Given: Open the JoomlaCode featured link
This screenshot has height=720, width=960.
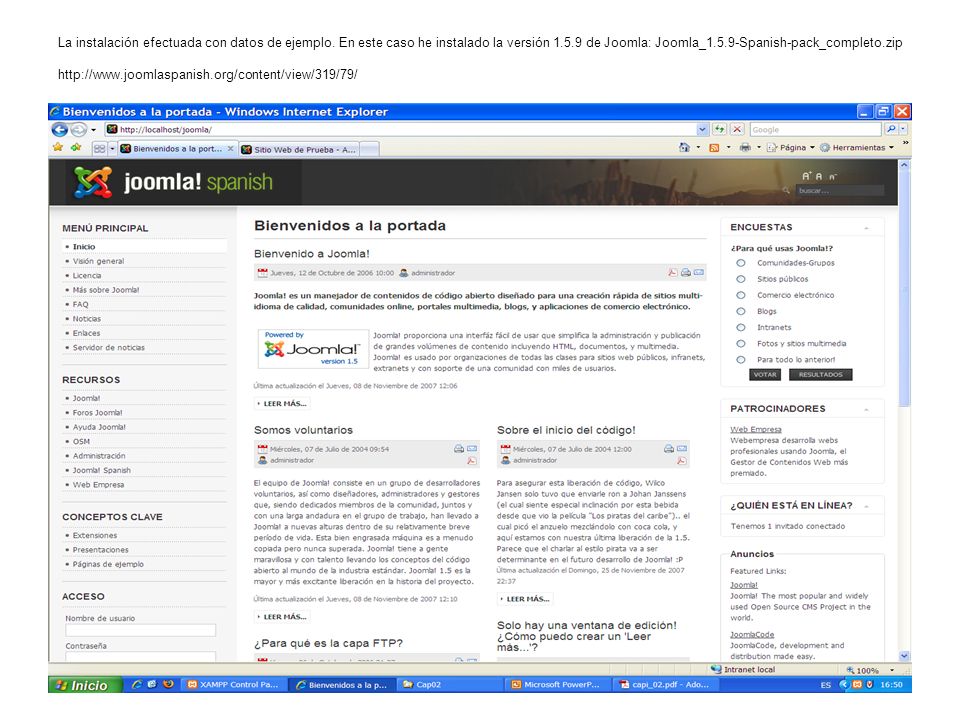Looking at the screenshot, I should pyautogui.click(x=752, y=634).
